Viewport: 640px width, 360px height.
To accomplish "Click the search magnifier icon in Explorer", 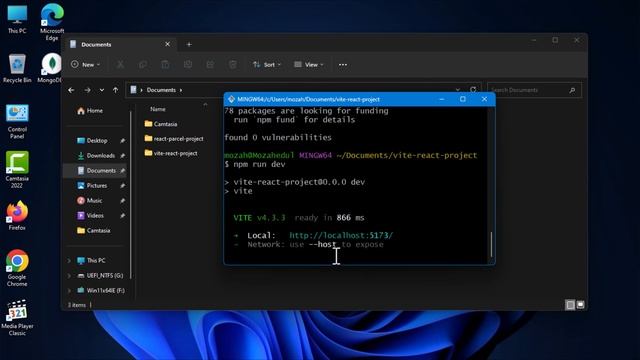I will pyautogui.click(x=572, y=90).
